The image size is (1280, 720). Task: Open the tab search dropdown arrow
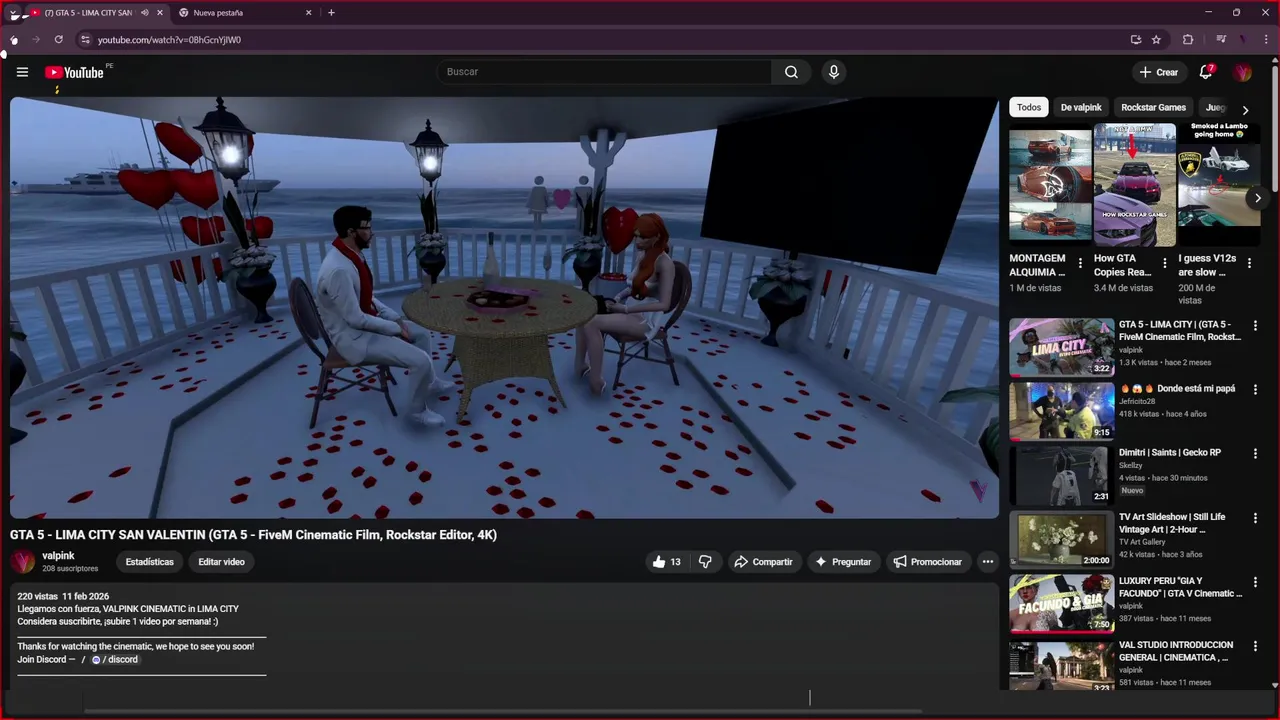click(x=13, y=13)
